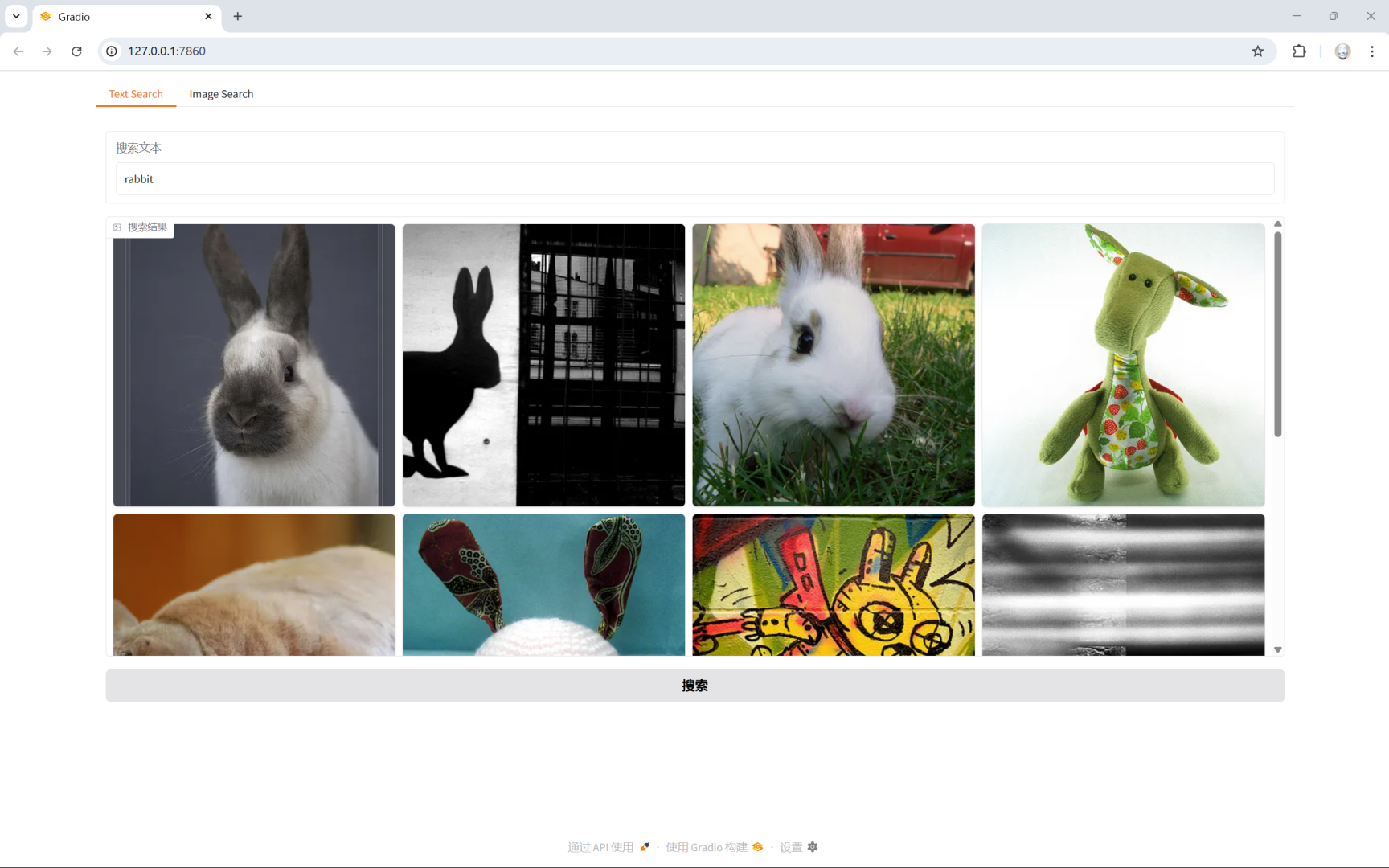This screenshot has height=868, width=1389.
Task: Click the gallery scrollbar down arrow
Action: click(1277, 649)
